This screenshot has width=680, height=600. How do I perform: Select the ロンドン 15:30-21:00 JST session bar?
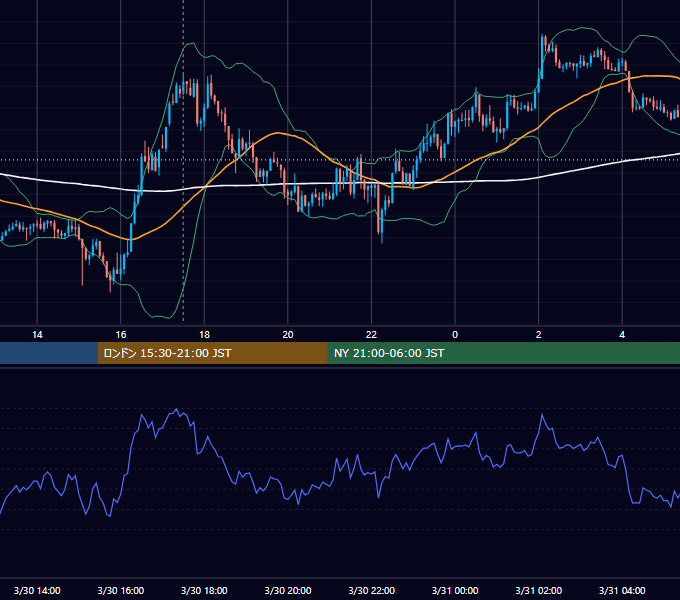tap(212, 353)
